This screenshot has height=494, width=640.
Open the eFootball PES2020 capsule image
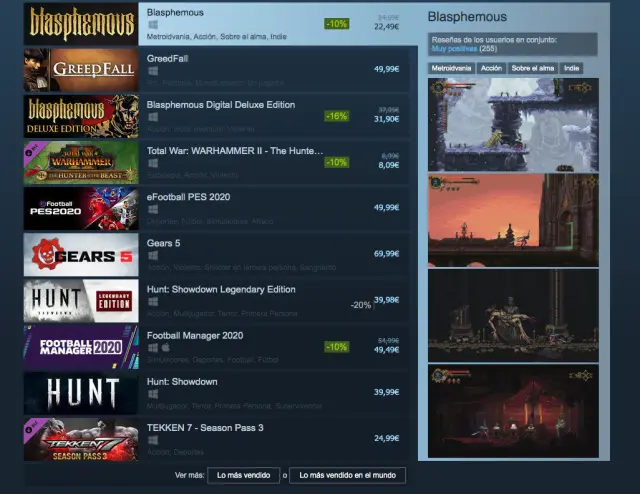pos(81,208)
